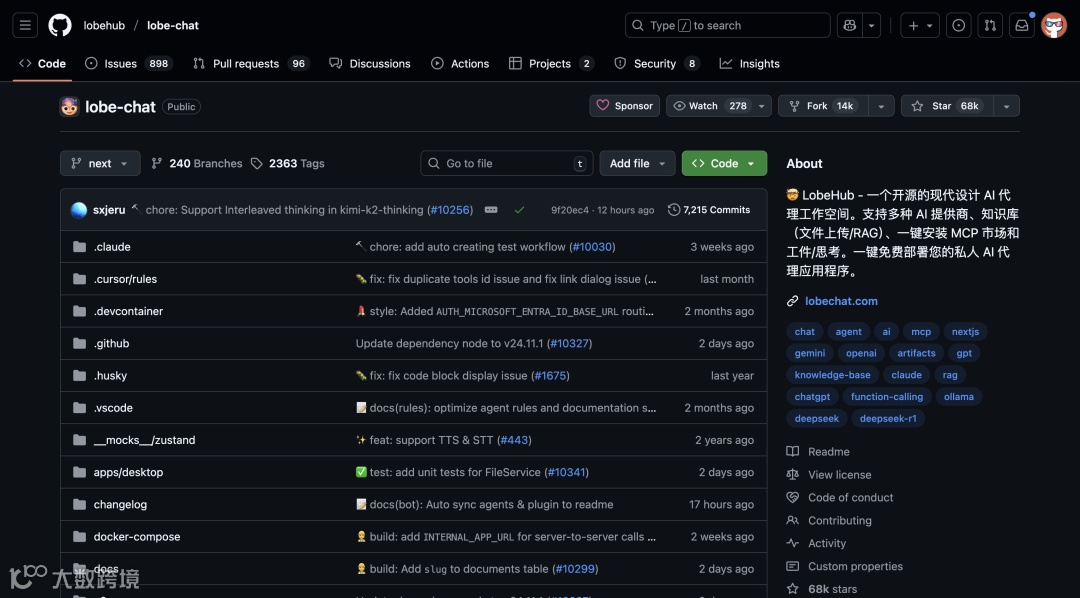Switch to the Security tab
Screen dimensions: 1080x598
coord(656,63)
